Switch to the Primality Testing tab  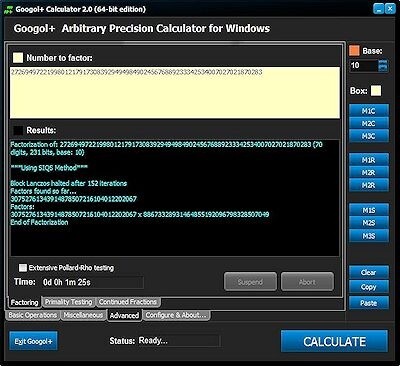[68, 302]
